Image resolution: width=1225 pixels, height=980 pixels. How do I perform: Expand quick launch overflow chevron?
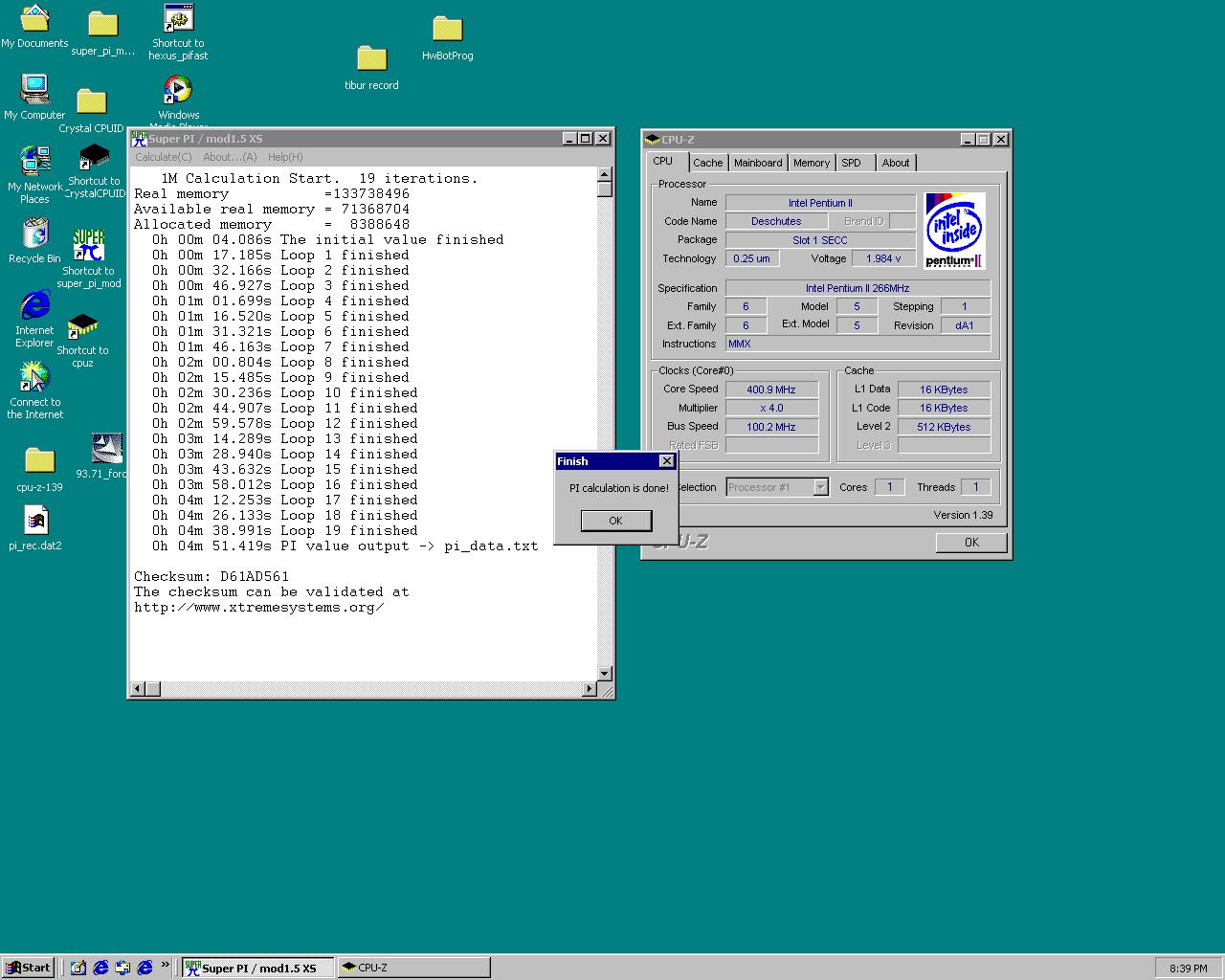tap(165, 965)
